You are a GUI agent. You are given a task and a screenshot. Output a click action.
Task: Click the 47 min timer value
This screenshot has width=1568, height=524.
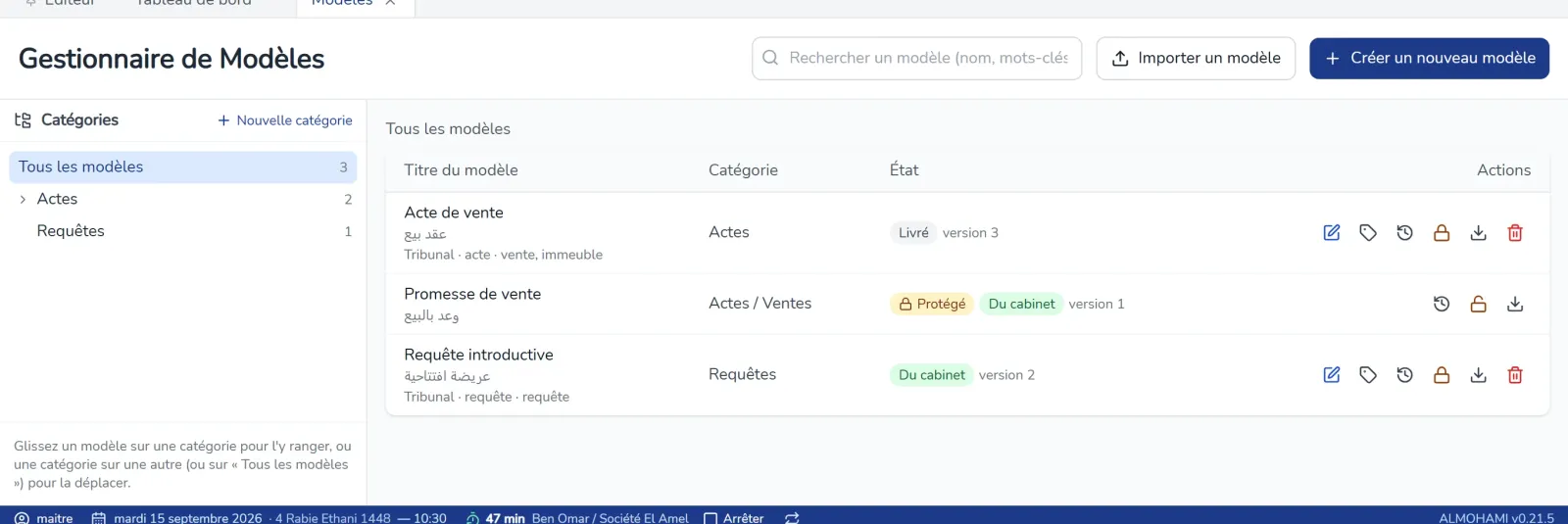[x=505, y=518]
